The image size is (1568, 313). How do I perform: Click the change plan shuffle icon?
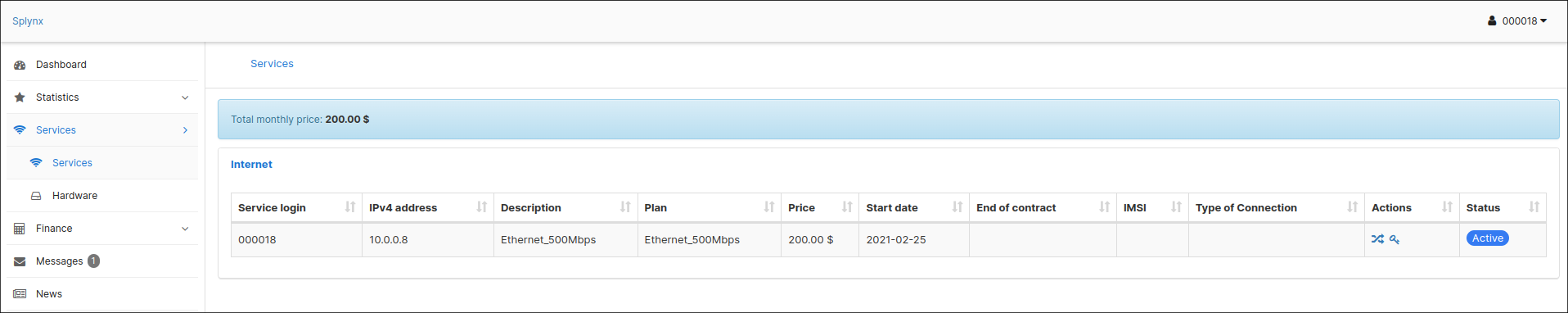click(1377, 239)
